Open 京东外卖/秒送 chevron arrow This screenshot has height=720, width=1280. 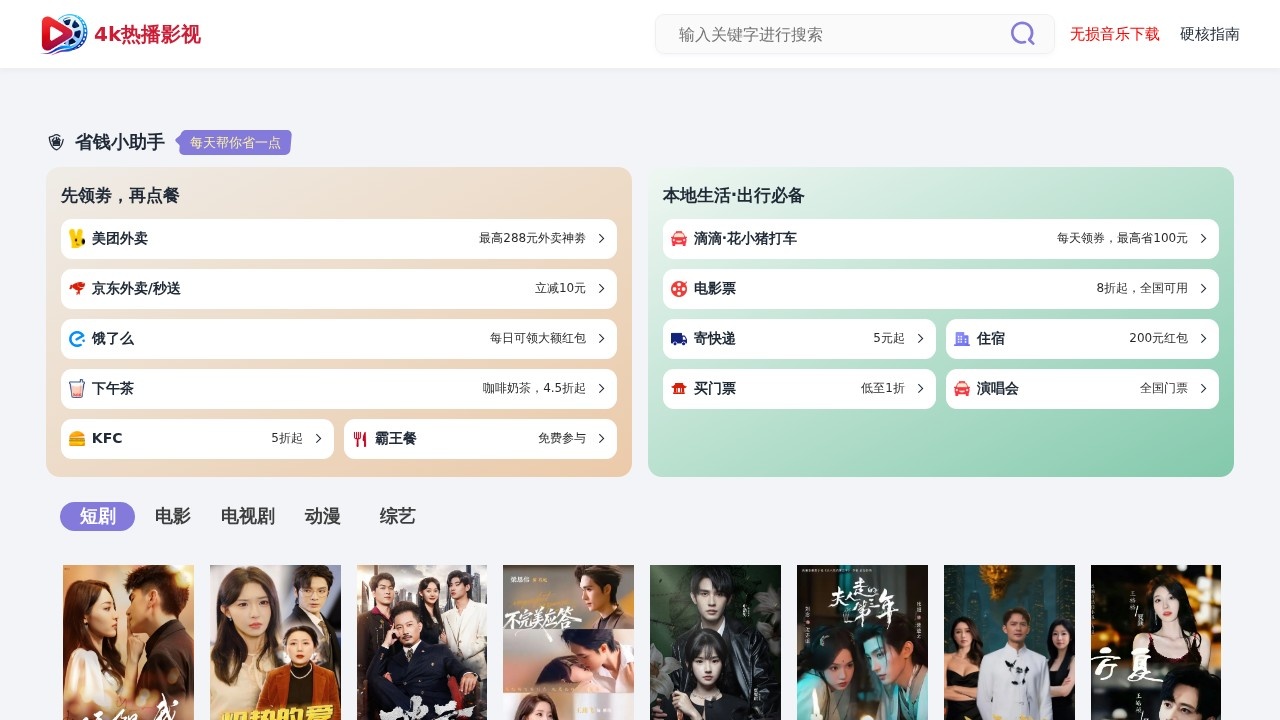pyautogui.click(x=601, y=289)
